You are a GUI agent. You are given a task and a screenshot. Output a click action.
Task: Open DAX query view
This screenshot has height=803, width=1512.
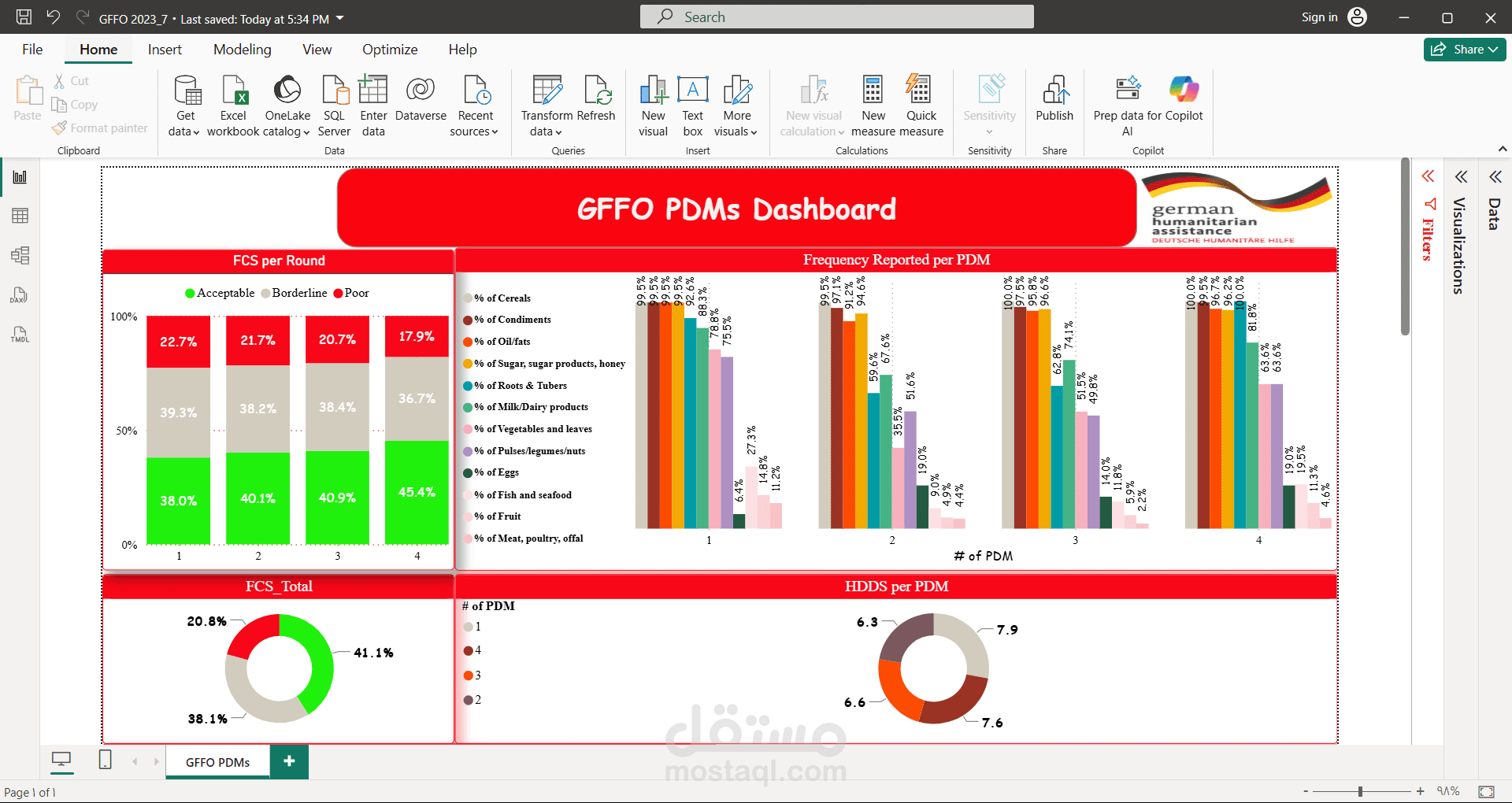click(20, 295)
